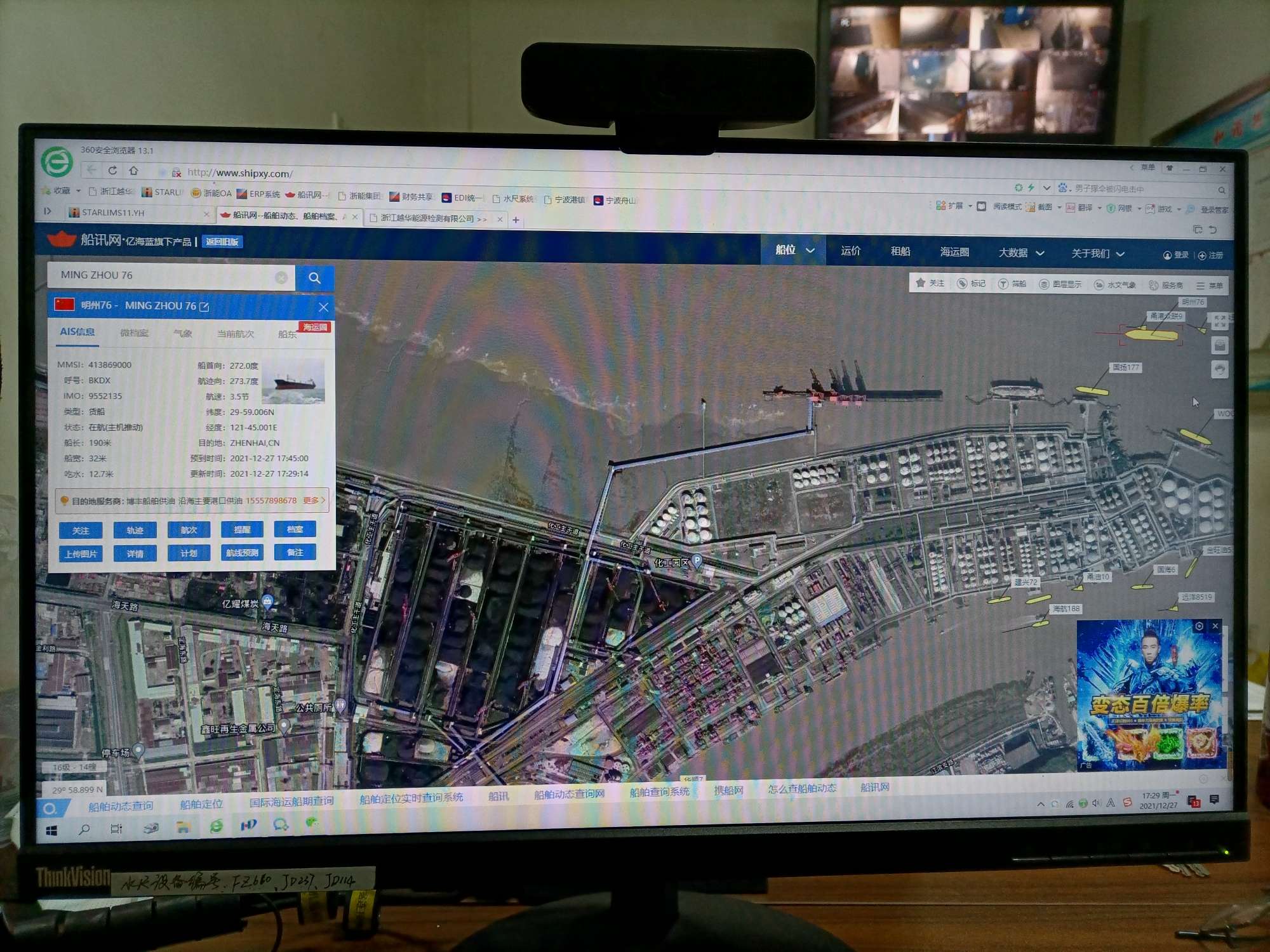Open the 阅读模式 reading mode

(999, 206)
